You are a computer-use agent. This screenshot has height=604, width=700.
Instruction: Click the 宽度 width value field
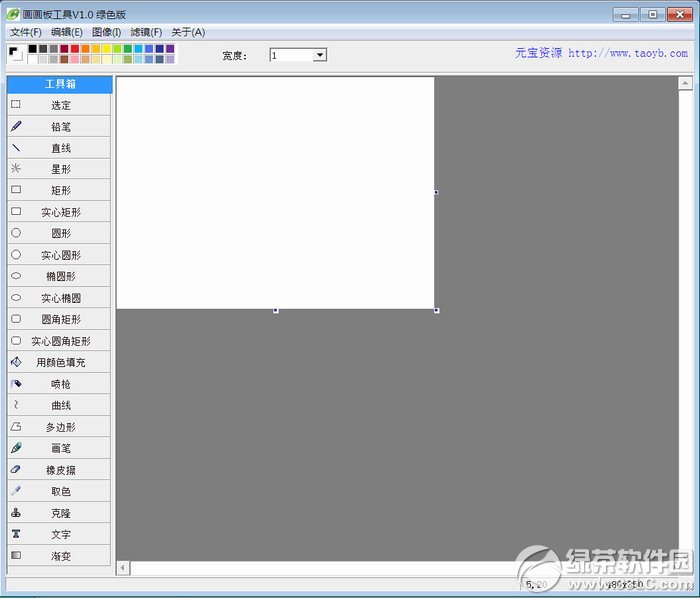click(x=292, y=55)
